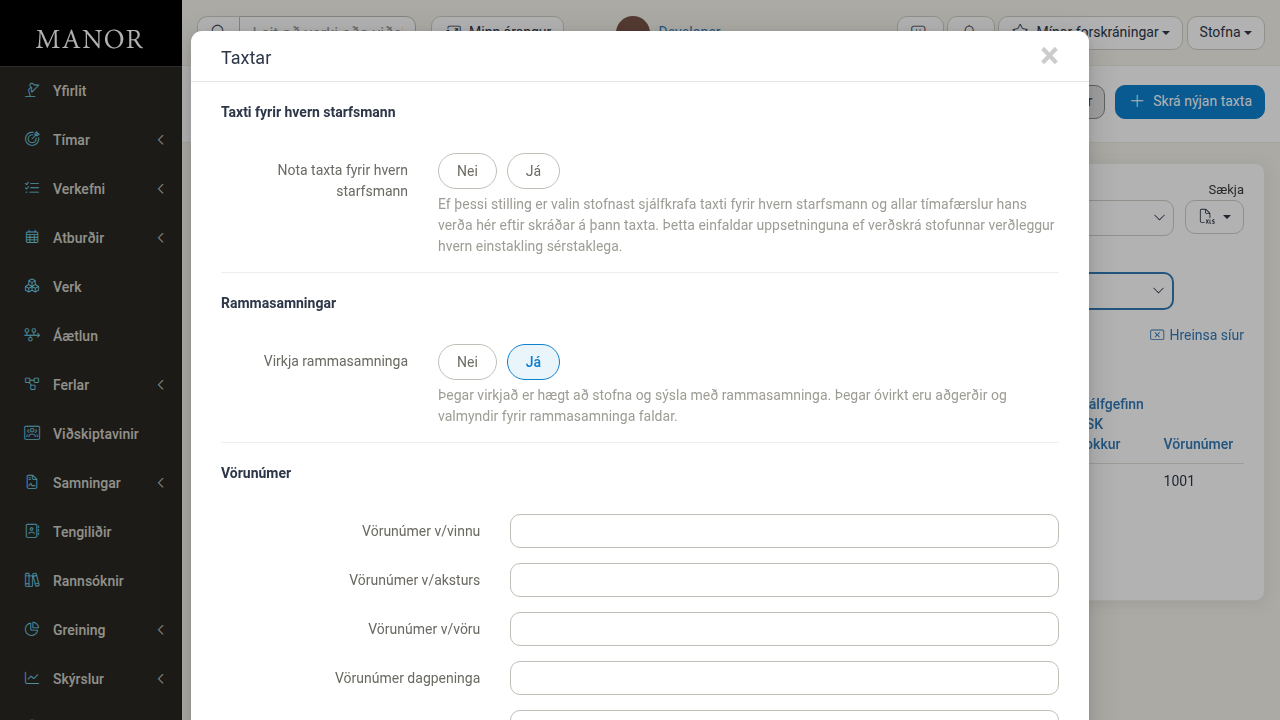Screen dimensions: 1280x720
Task: Focus the Vörunúmer dagpeninga field
Action: click(x=784, y=678)
